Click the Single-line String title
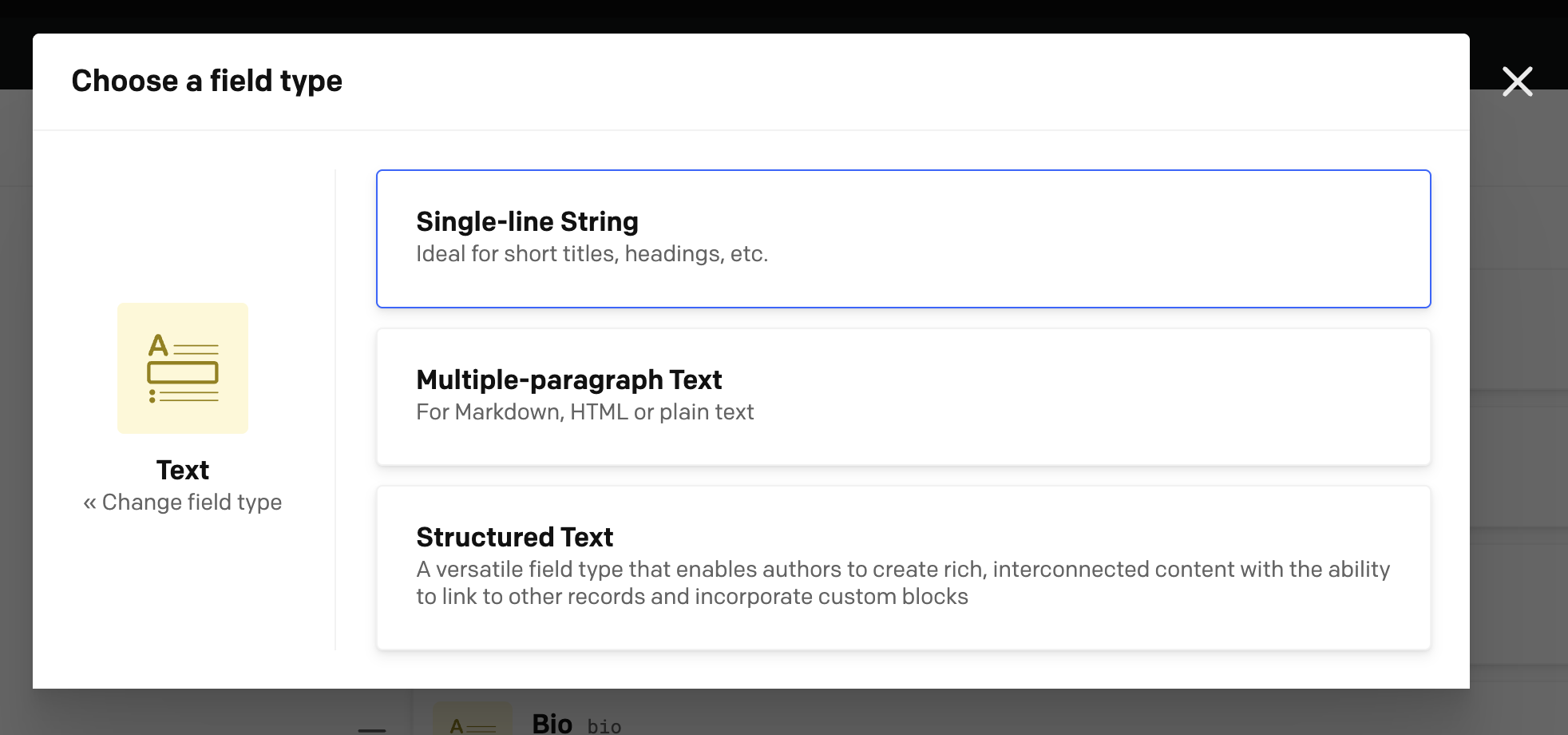The width and height of the screenshot is (1568, 735). coord(527,221)
